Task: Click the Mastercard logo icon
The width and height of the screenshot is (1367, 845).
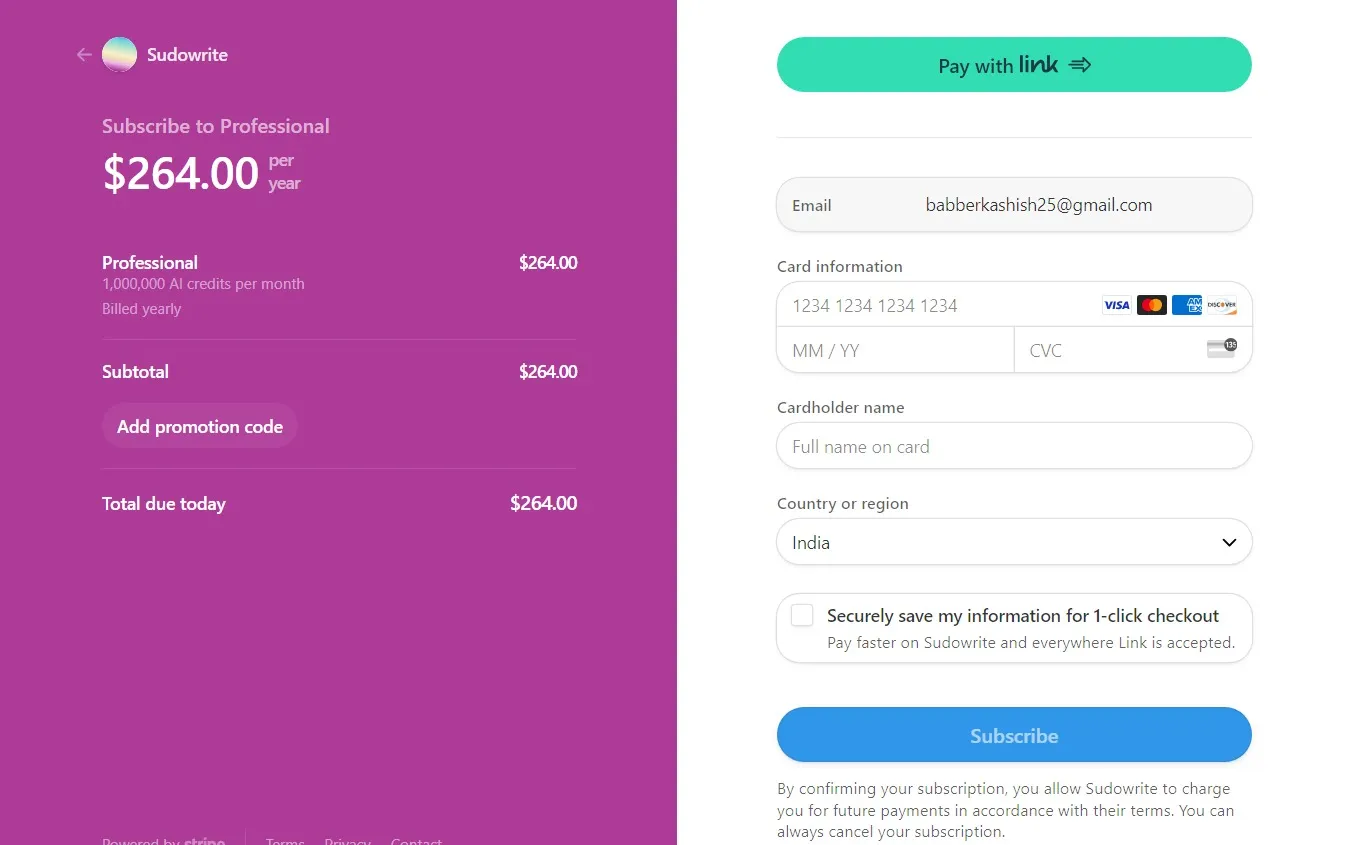Action: click(1152, 305)
